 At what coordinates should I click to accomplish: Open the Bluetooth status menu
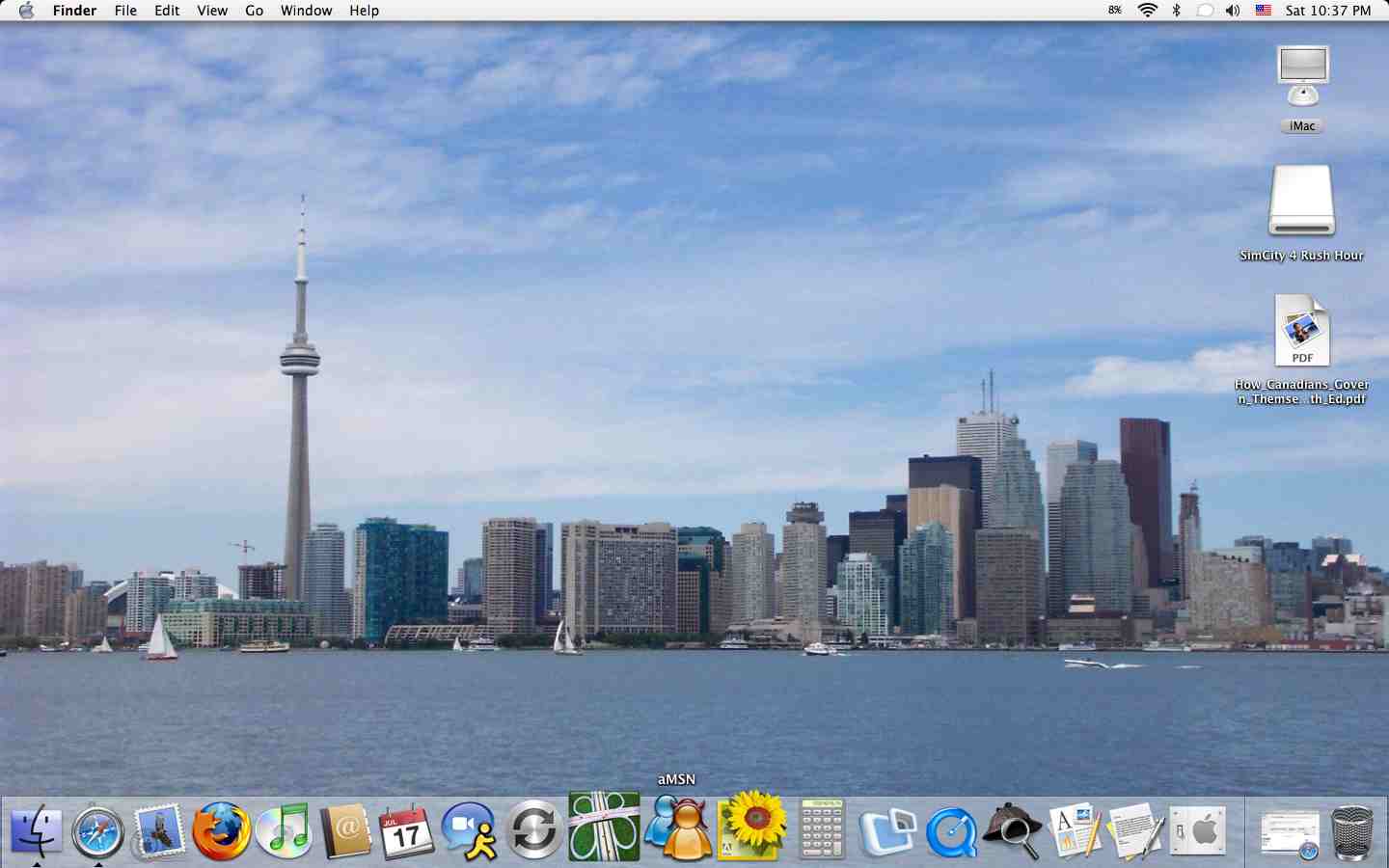(x=1177, y=11)
